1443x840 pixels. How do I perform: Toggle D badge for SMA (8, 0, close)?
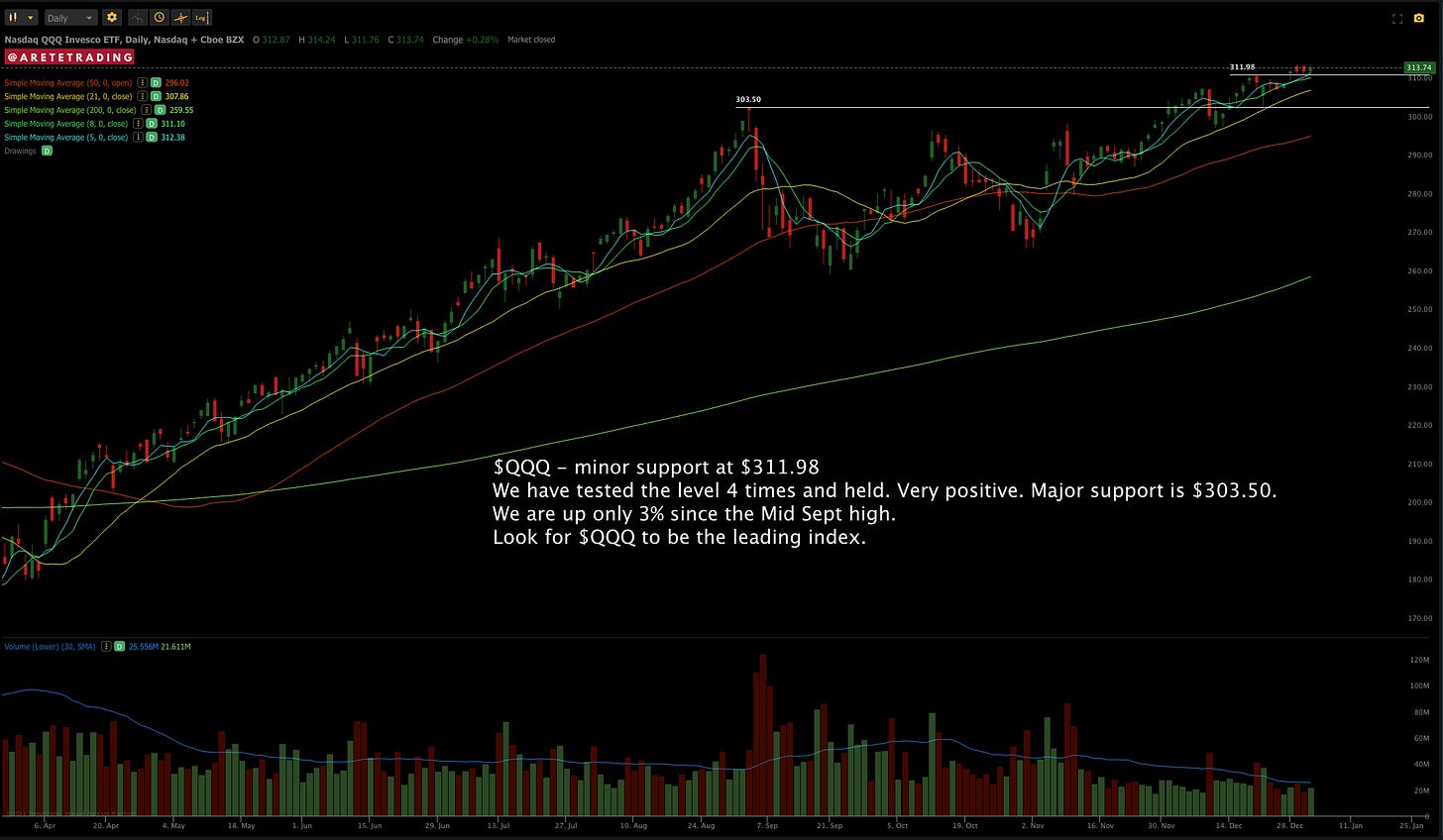[x=152, y=124]
